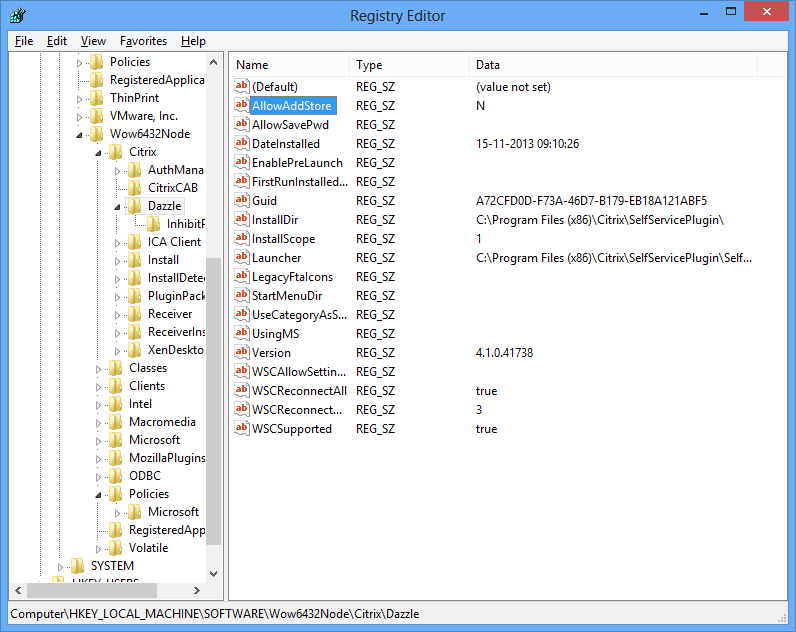796x632 pixels.
Task: Click the Version value icon
Action: (242, 352)
